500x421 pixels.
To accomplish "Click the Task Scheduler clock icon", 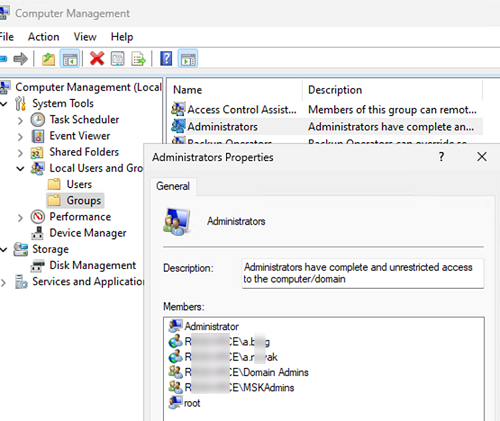I will pyautogui.click(x=38, y=120).
